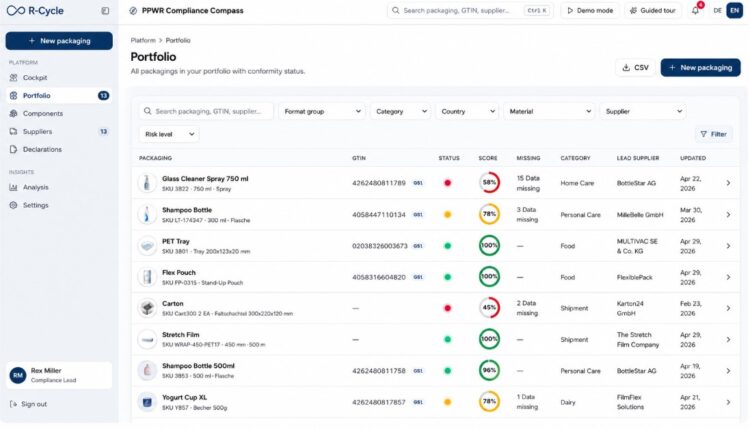Switch language to EN
Viewport: 750px width, 430px height.
(734, 11)
